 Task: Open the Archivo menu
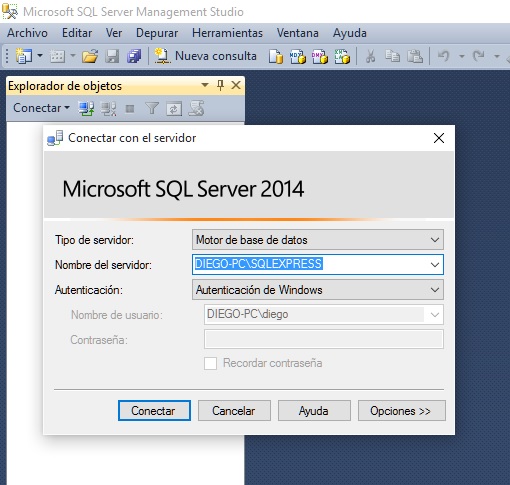point(27,33)
